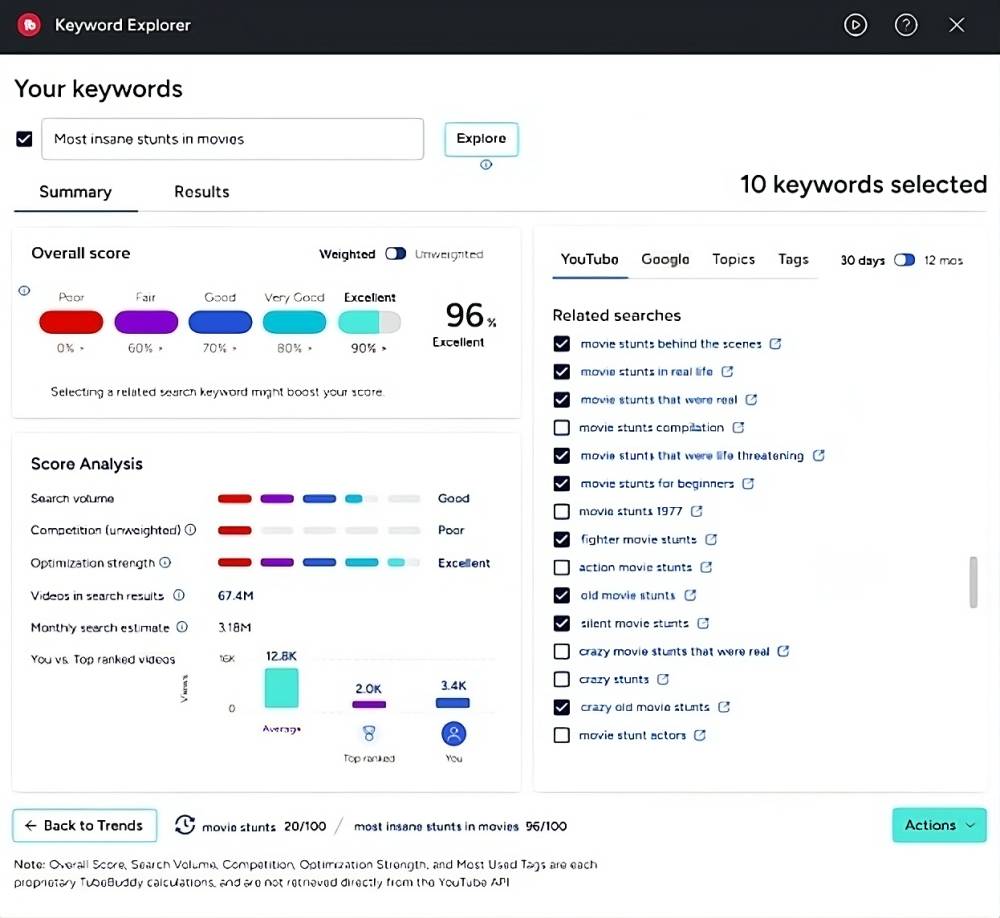
Task: Open external link for movie stunts 1977
Action: [x=696, y=511]
